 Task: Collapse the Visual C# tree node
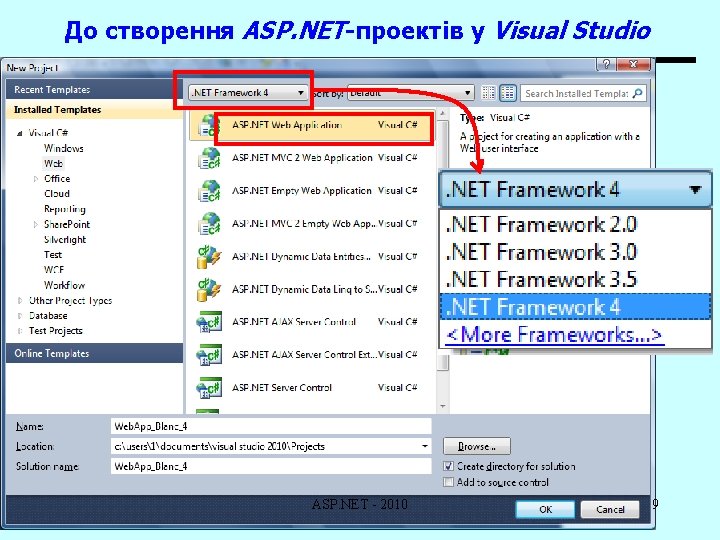pyautogui.click(x=19, y=134)
